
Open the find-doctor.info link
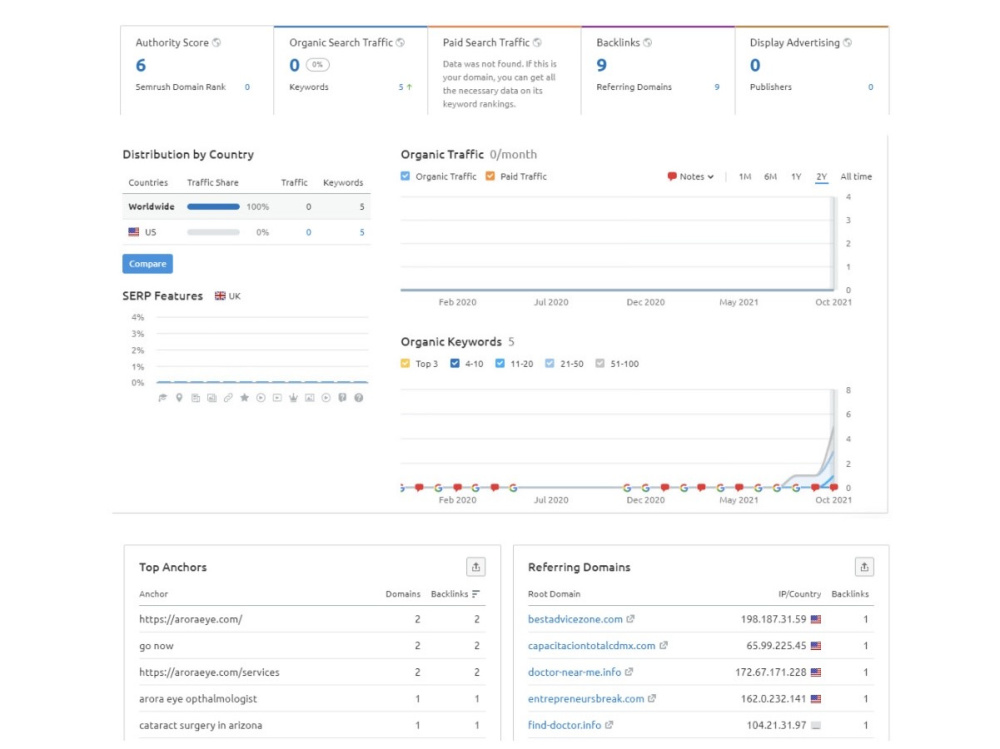pyautogui.click(x=564, y=725)
